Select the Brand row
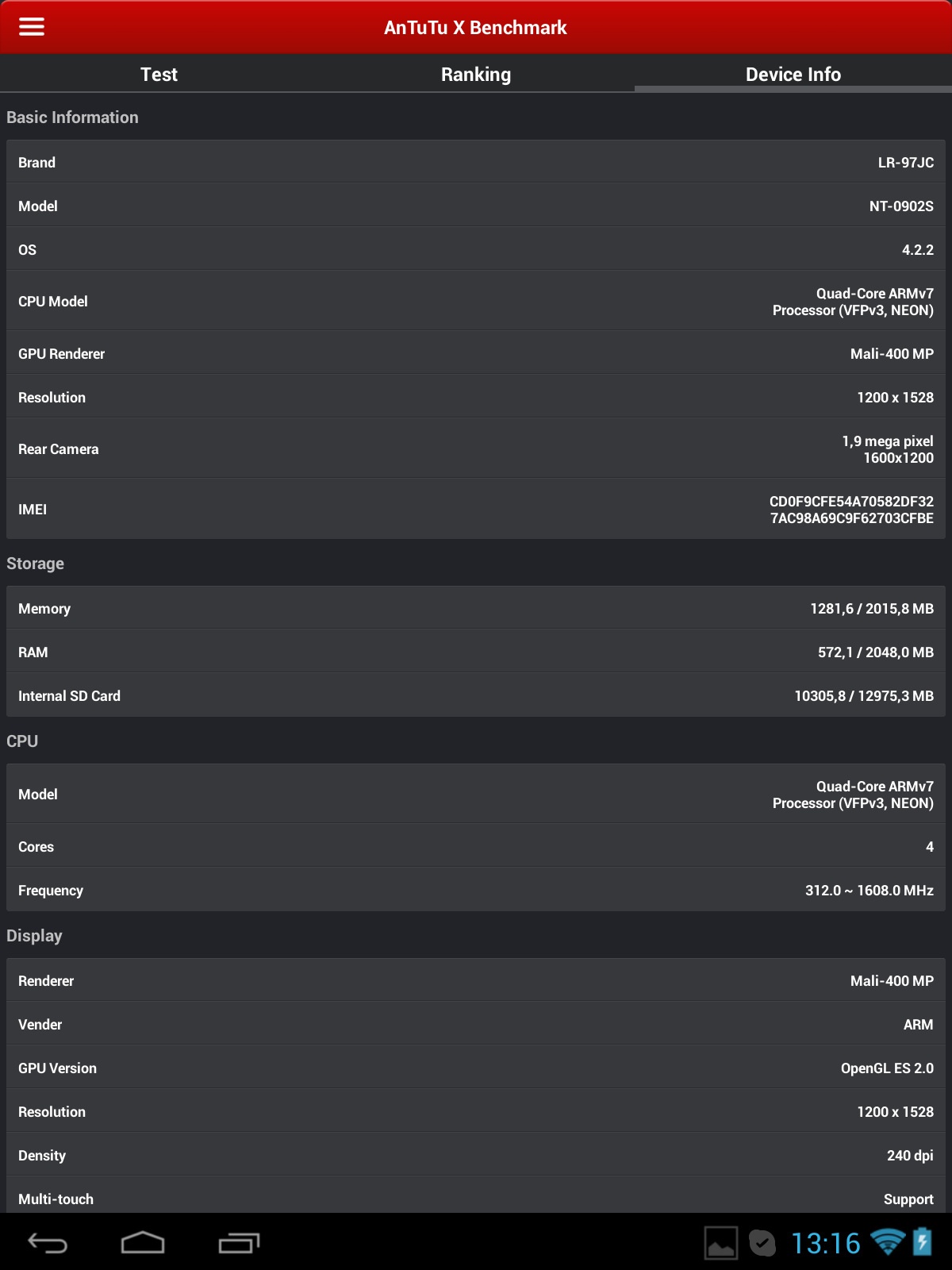Image resolution: width=952 pixels, height=1270 pixels. [476, 163]
